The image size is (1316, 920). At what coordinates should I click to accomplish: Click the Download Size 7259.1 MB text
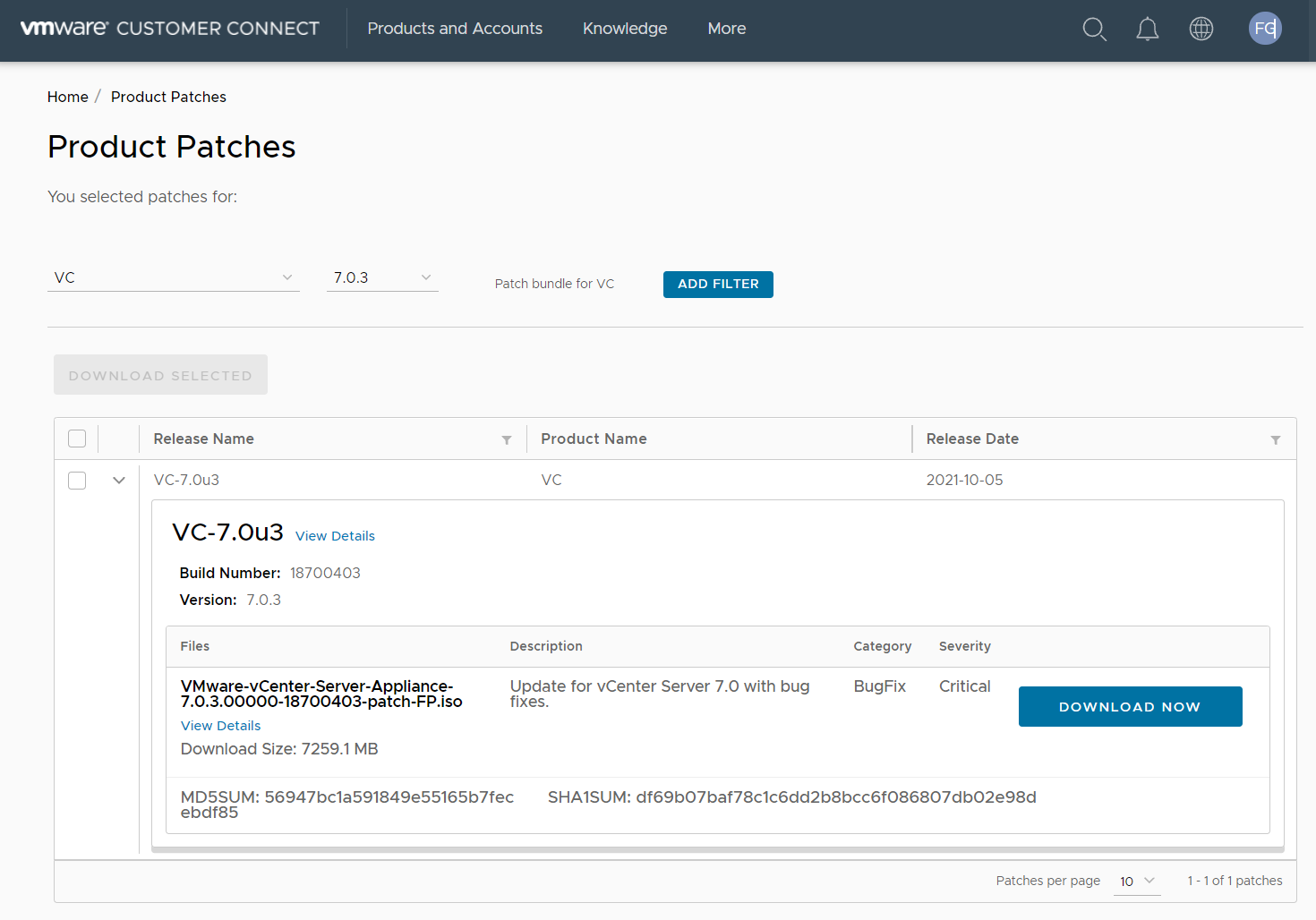[x=279, y=749]
